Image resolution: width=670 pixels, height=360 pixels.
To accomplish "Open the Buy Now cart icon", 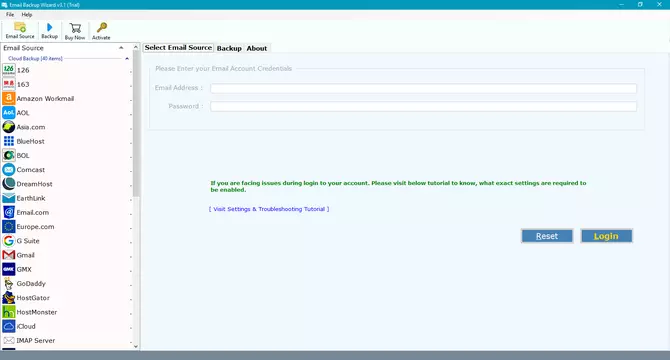I will (x=75, y=28).
